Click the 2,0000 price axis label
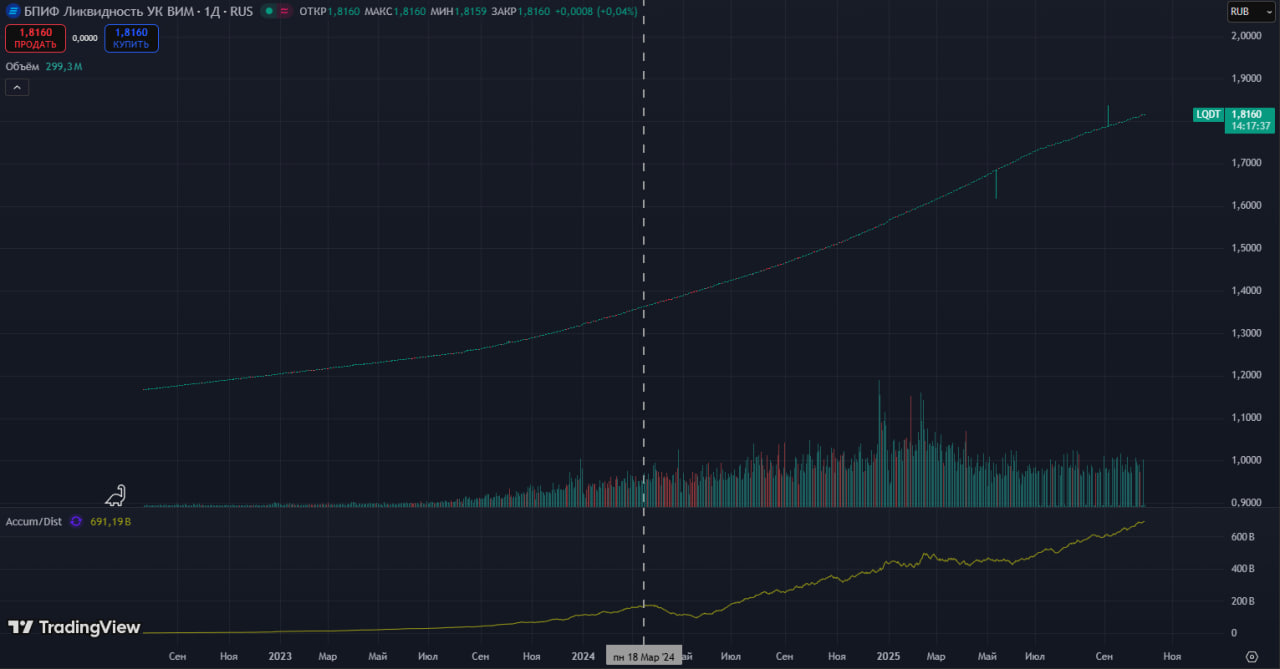Screen dimensions: 1280x669 click(x=1246, y=36)
